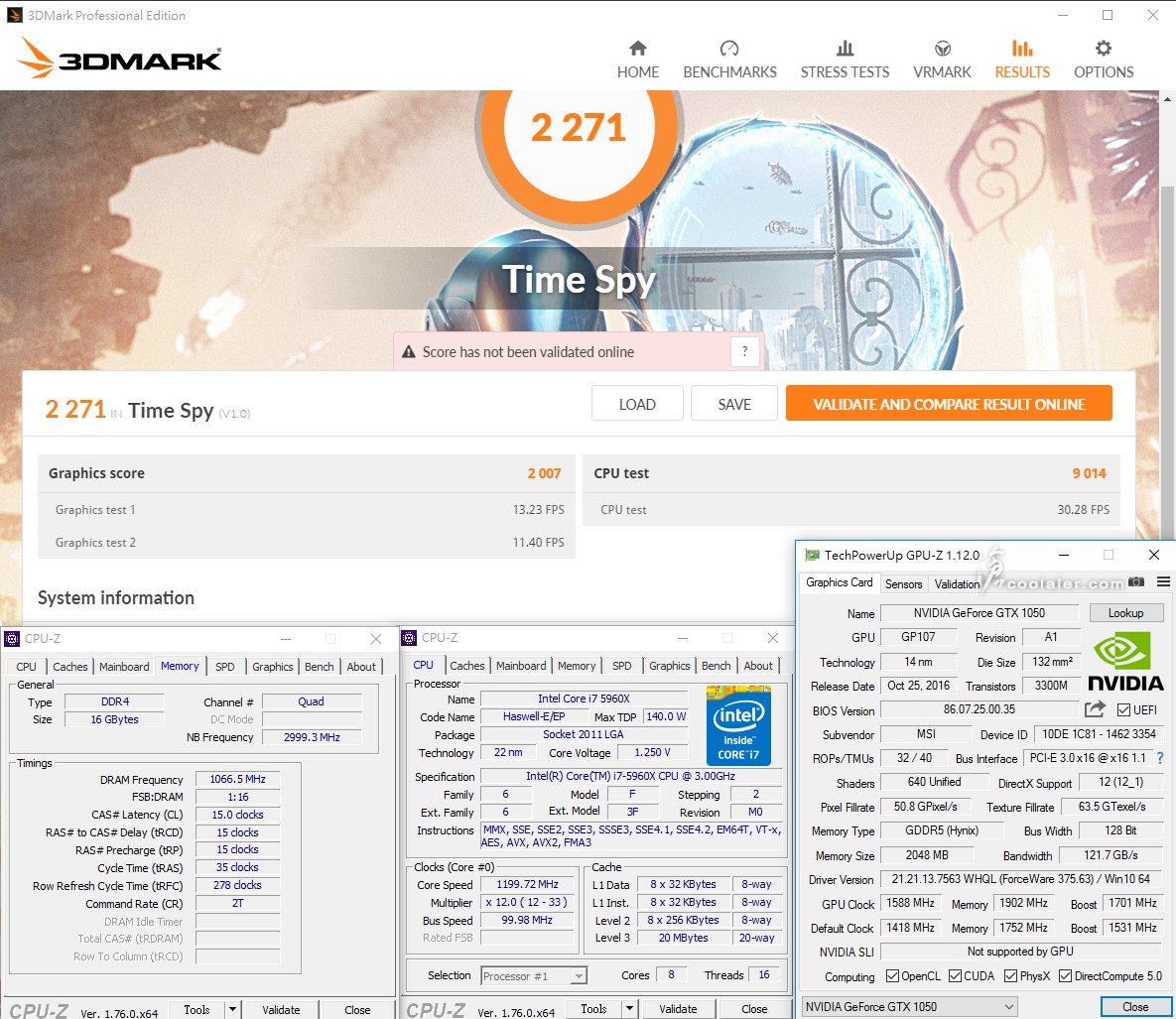Viewport: 1176px width, 1019px height.
Task: Select Graphics Card tab in GPU-Z
Action: point(840,582)
